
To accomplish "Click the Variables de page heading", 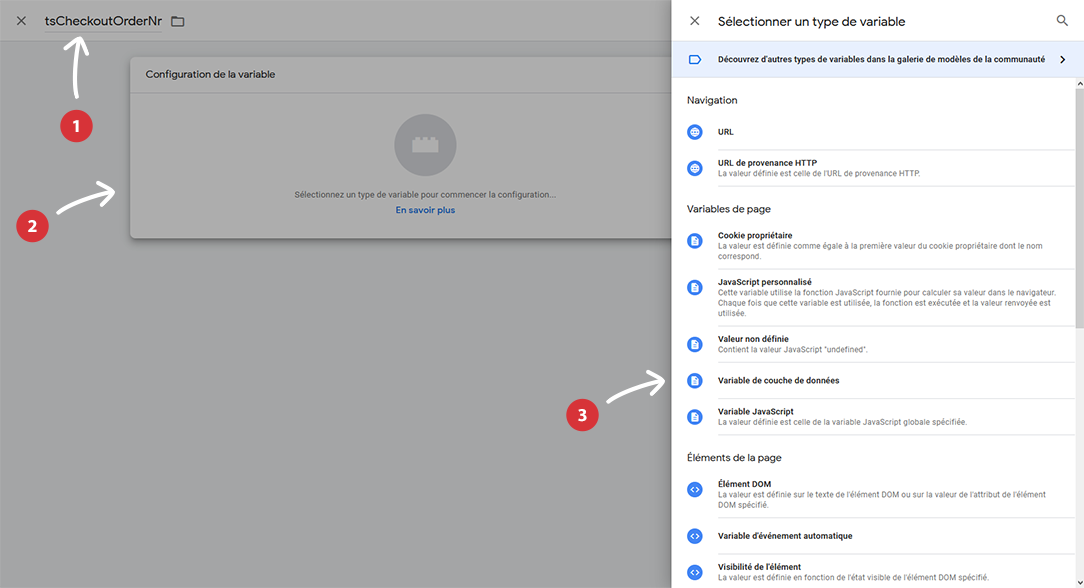I will point(729,209).
